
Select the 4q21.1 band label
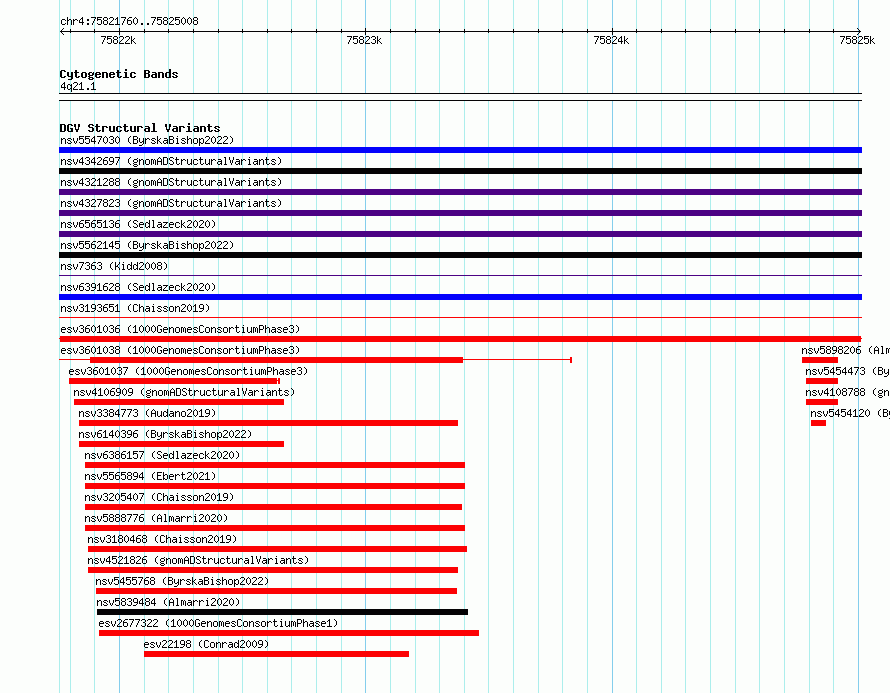[78, 86]
